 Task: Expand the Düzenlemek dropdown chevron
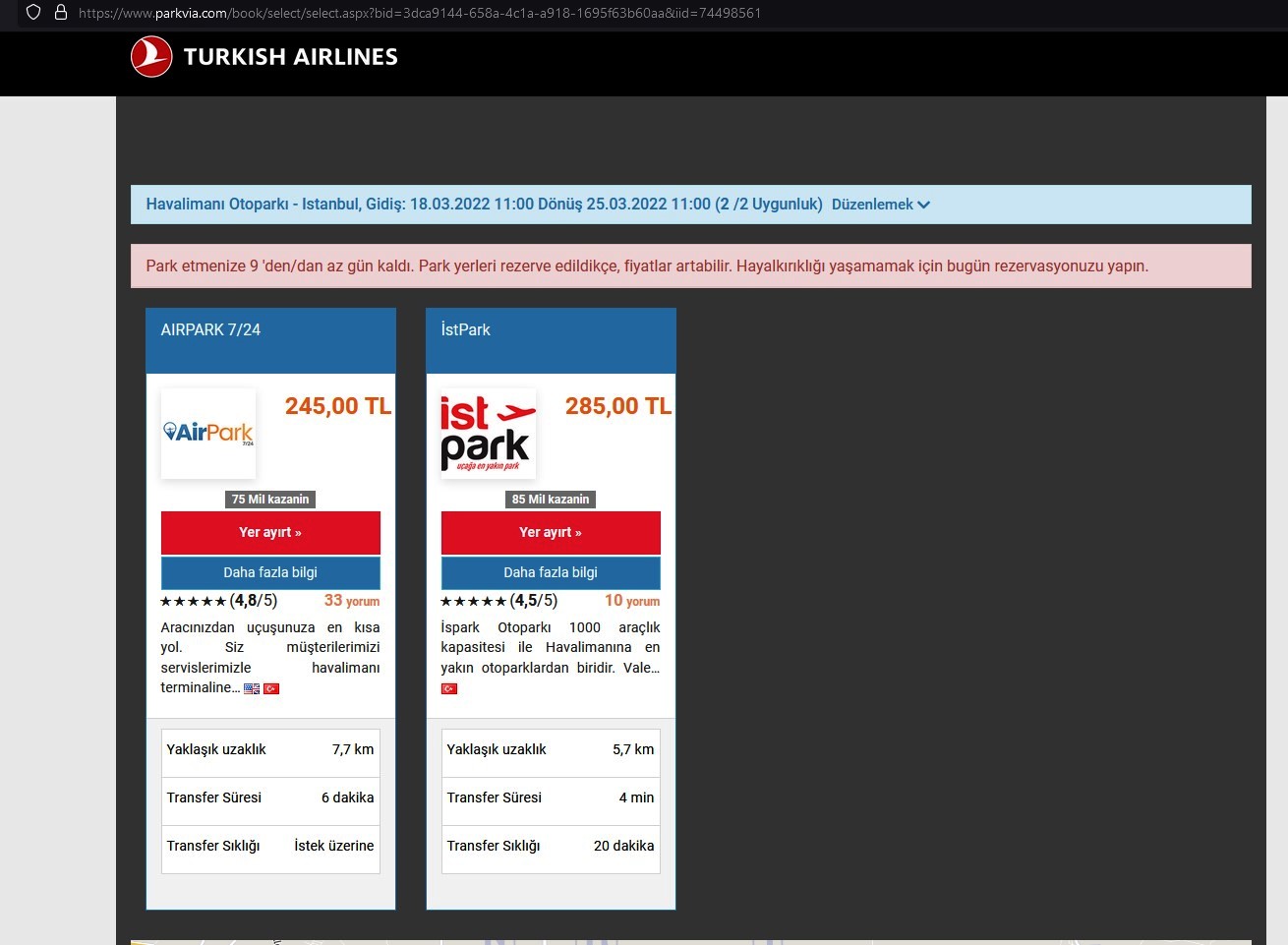click(923, 205)
